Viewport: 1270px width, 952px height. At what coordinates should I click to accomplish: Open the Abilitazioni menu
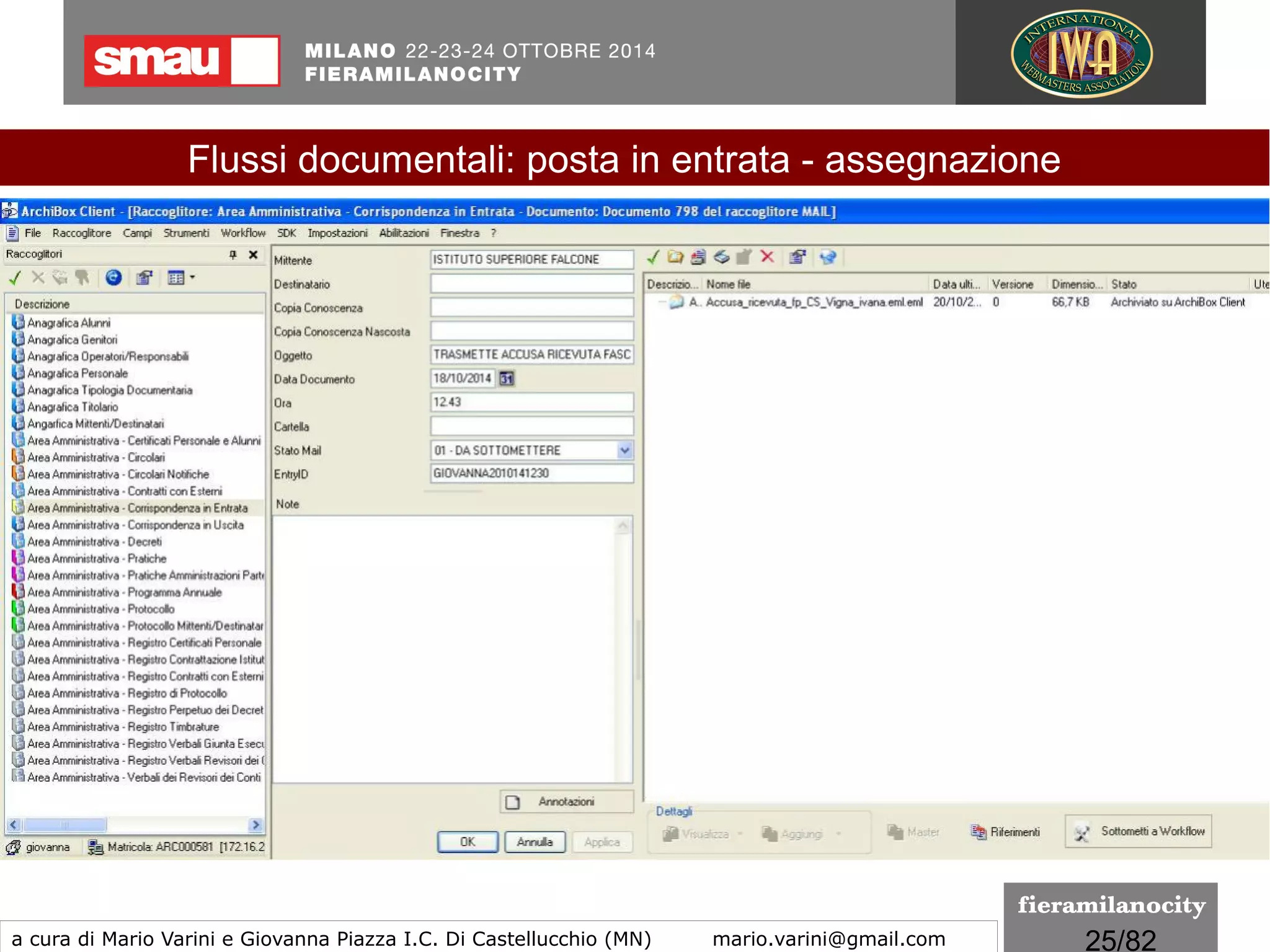(x=404, y=233)
